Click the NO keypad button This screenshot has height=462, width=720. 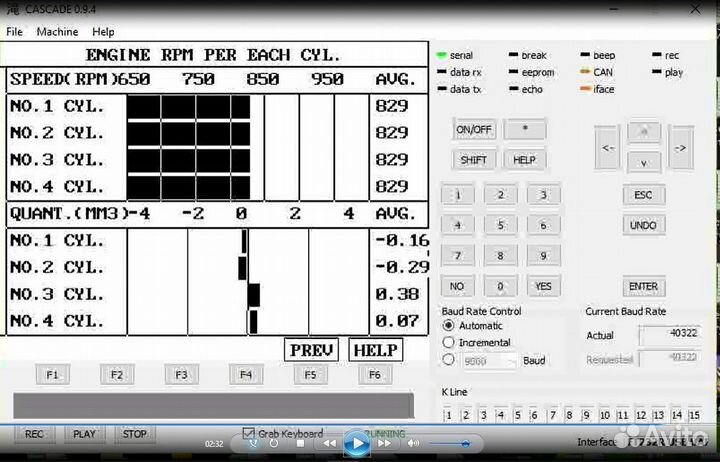(x=457, y=286)
